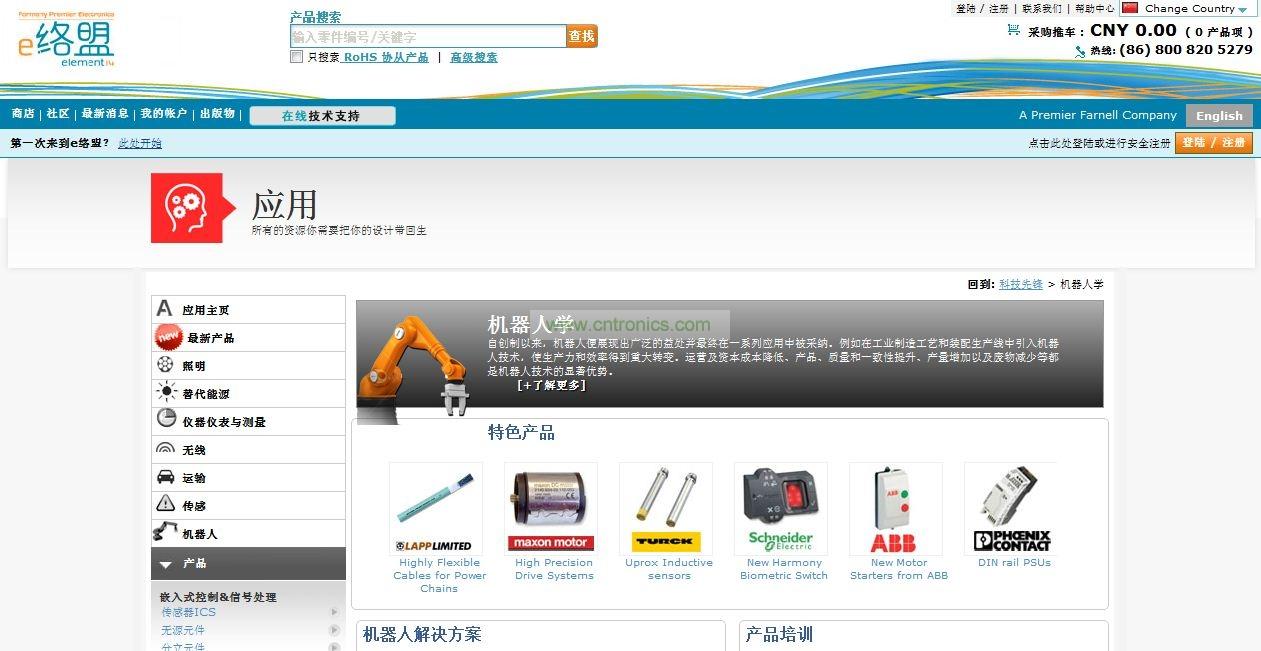Viewport: 1261px width, 651px height.
Task: Expand the 传感器ICS submenu arrow
Action: pyautogui.click(x=334, y=612)
